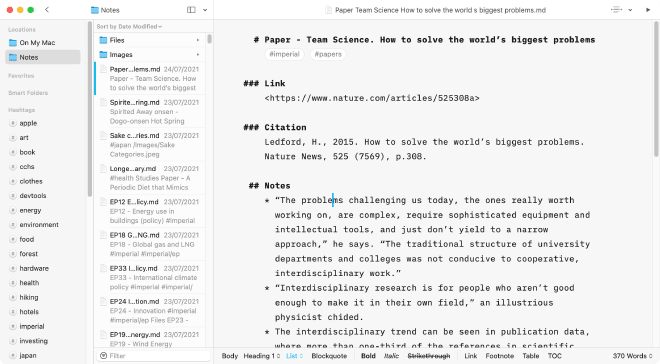Screen dimensions: 660x364
Task: Click the #imperial tag pill in the editor
Action: [285, 54]
